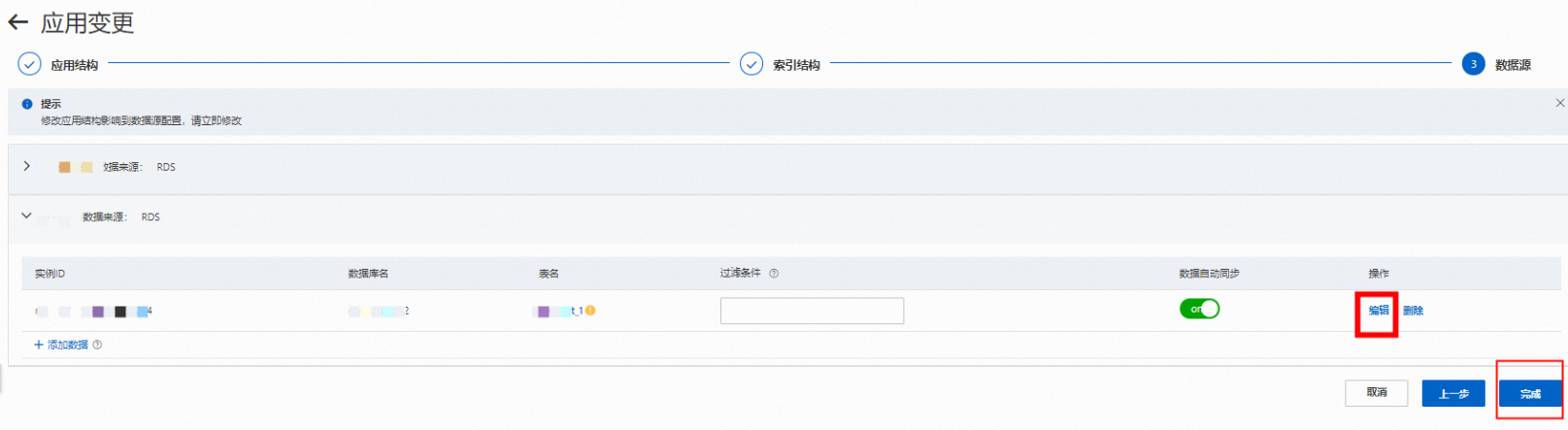Click the 实例ID column header
Viewport: 1568px width, 430px height.
(50, 274)
